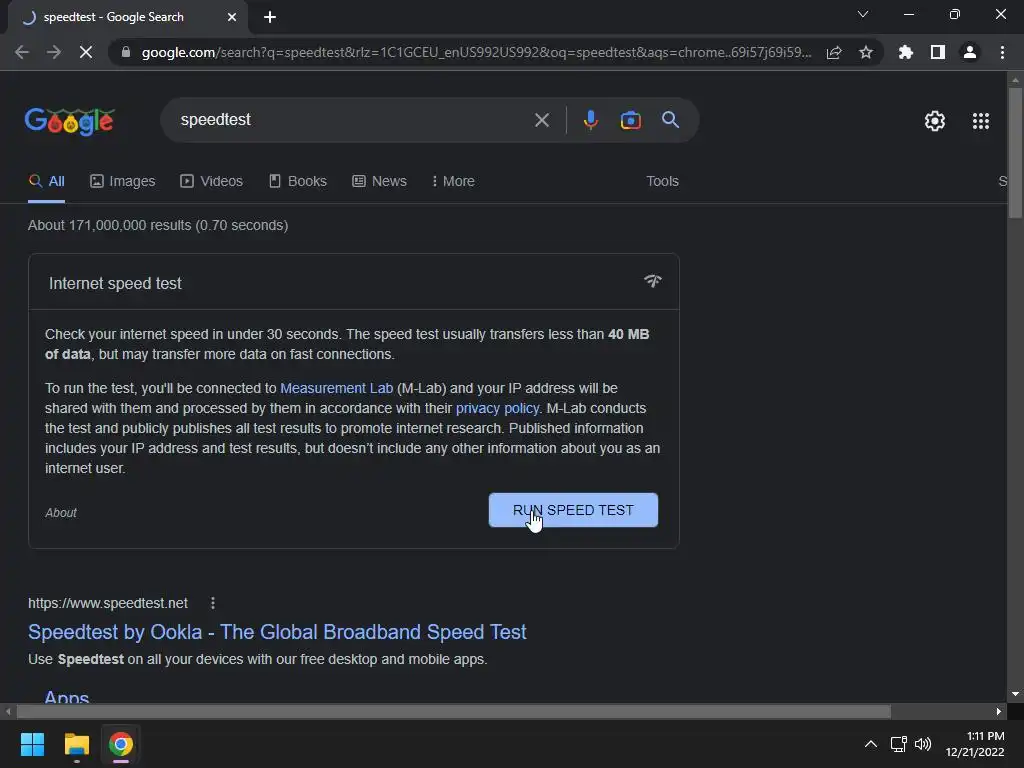Start a voice search with the microphone
Viewport: 1024px width, 768px height.
point(590,120)
